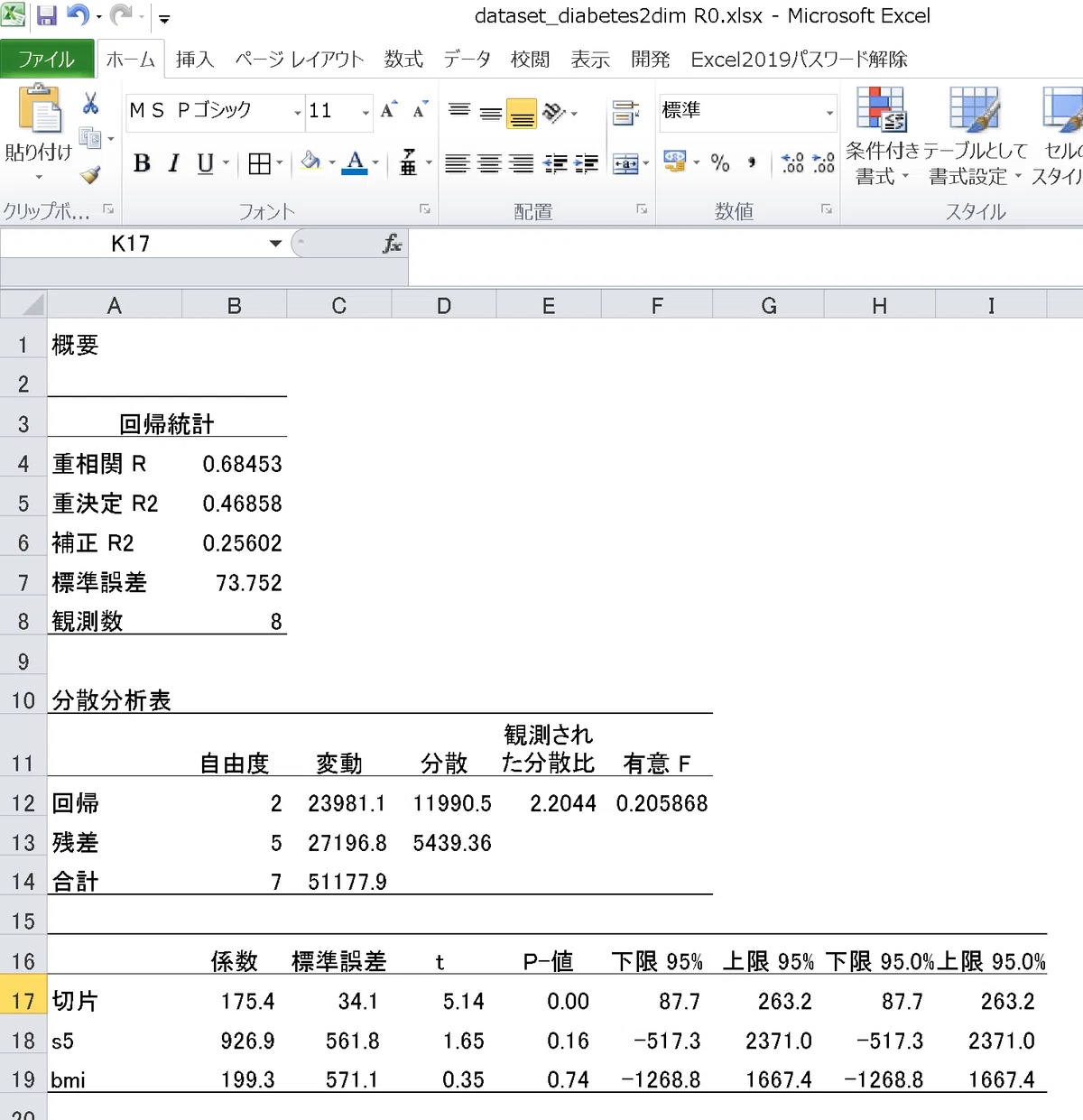The height and width of the screenshot is (1120, 1083).
Task: Select the ページ レイアウト ribbon tab
Action: point(300,60)
